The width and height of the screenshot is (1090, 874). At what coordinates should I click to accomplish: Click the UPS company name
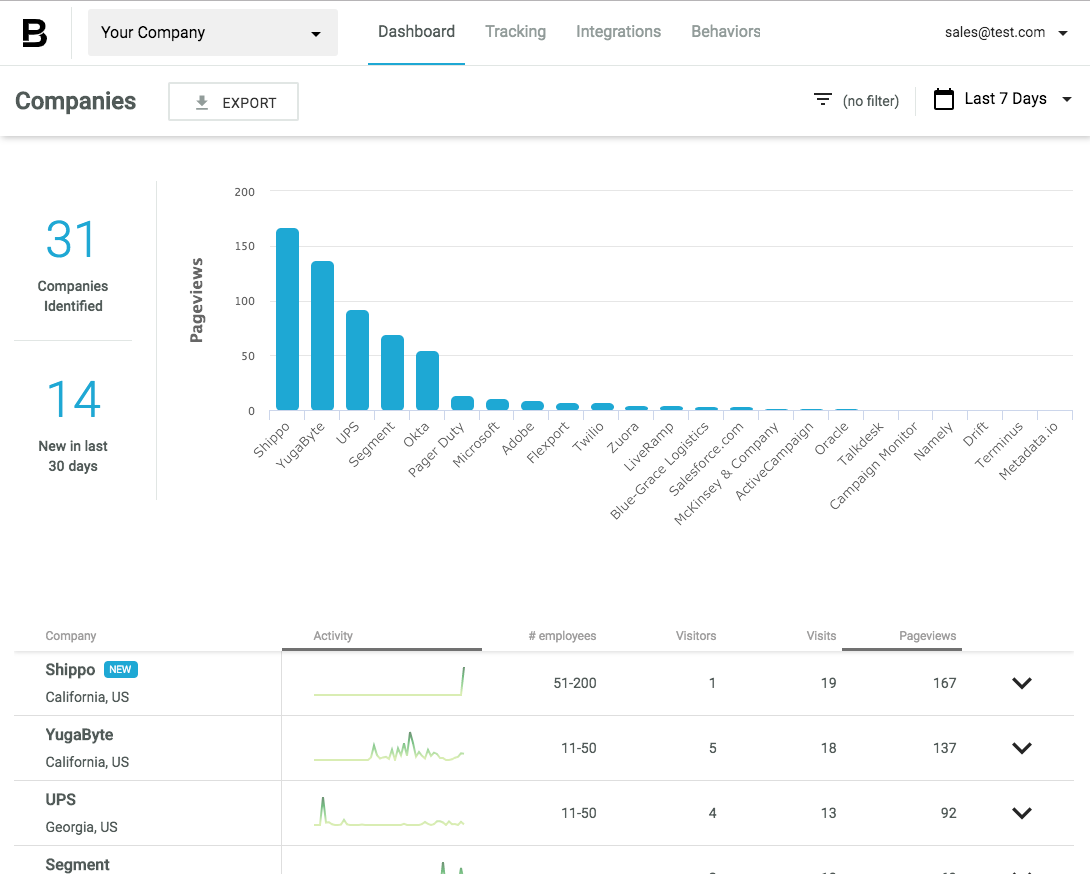60,800
